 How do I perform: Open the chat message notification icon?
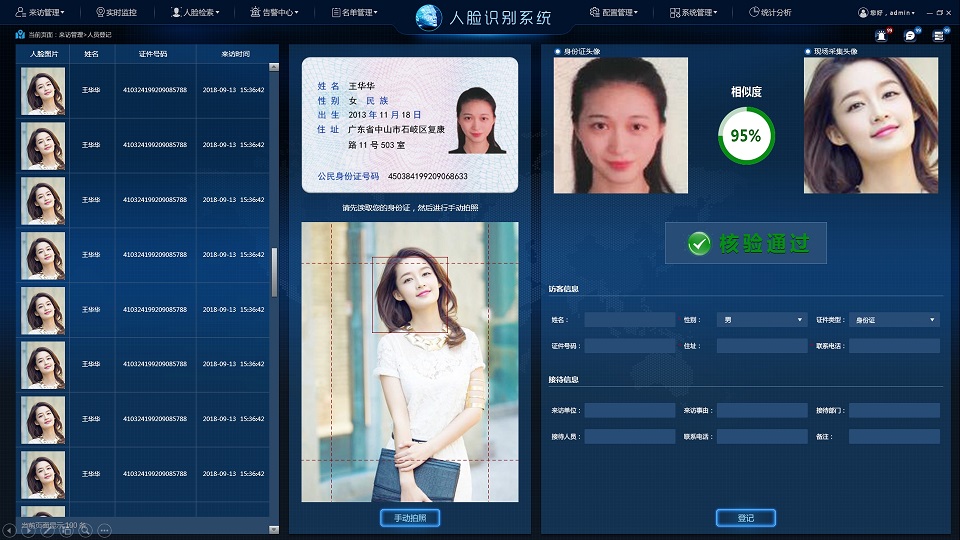click(x=910, y=36)
